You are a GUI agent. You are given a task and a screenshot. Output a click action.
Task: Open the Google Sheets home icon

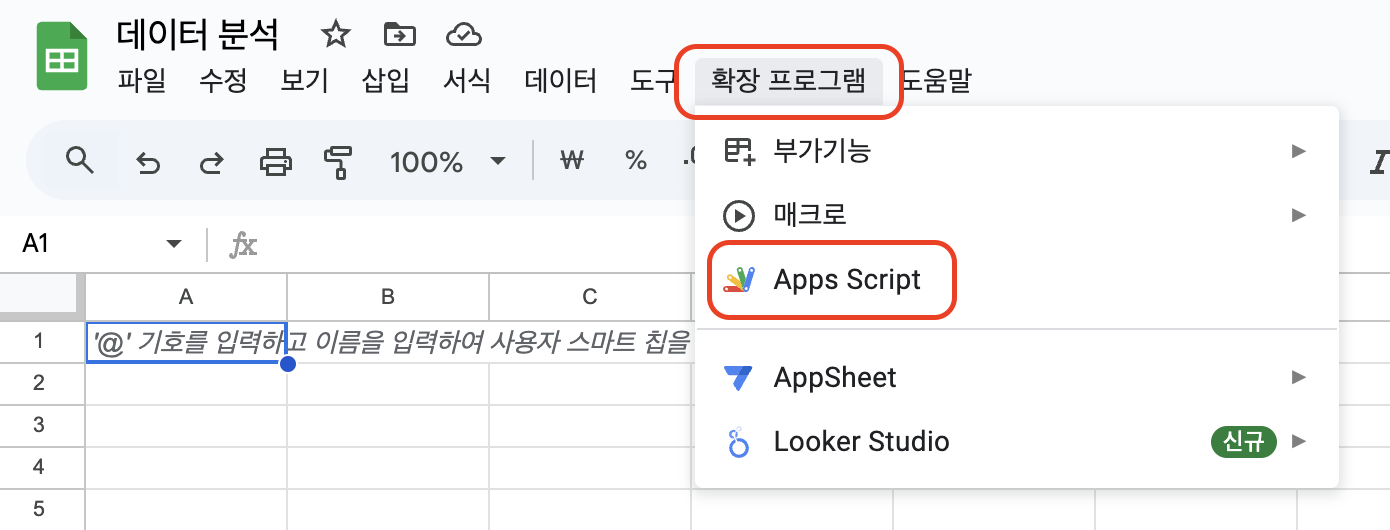63,58
